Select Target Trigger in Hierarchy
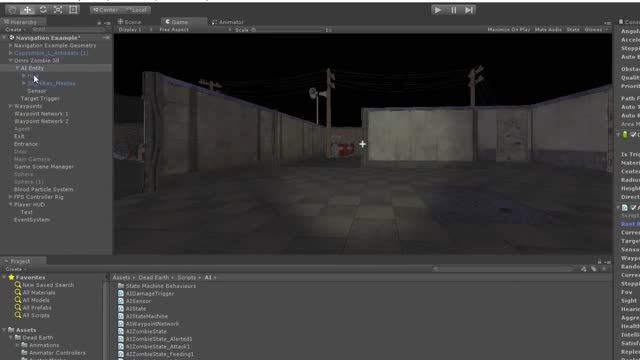 coord(40,98)
